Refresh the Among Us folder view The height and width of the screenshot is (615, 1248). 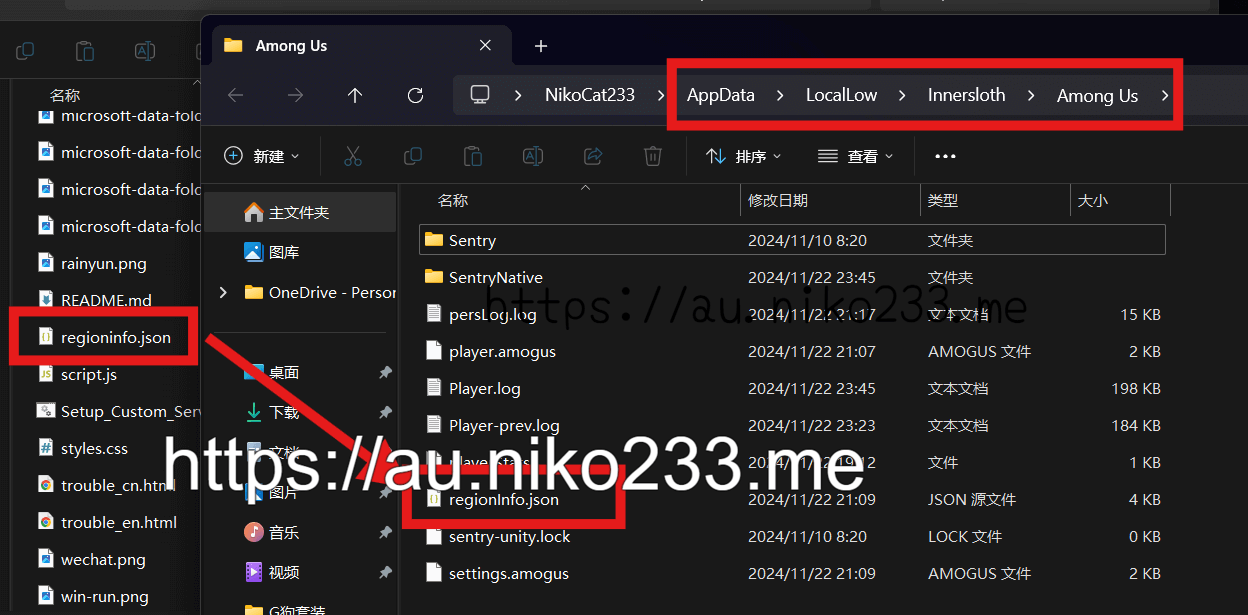[x=416, y=95]
